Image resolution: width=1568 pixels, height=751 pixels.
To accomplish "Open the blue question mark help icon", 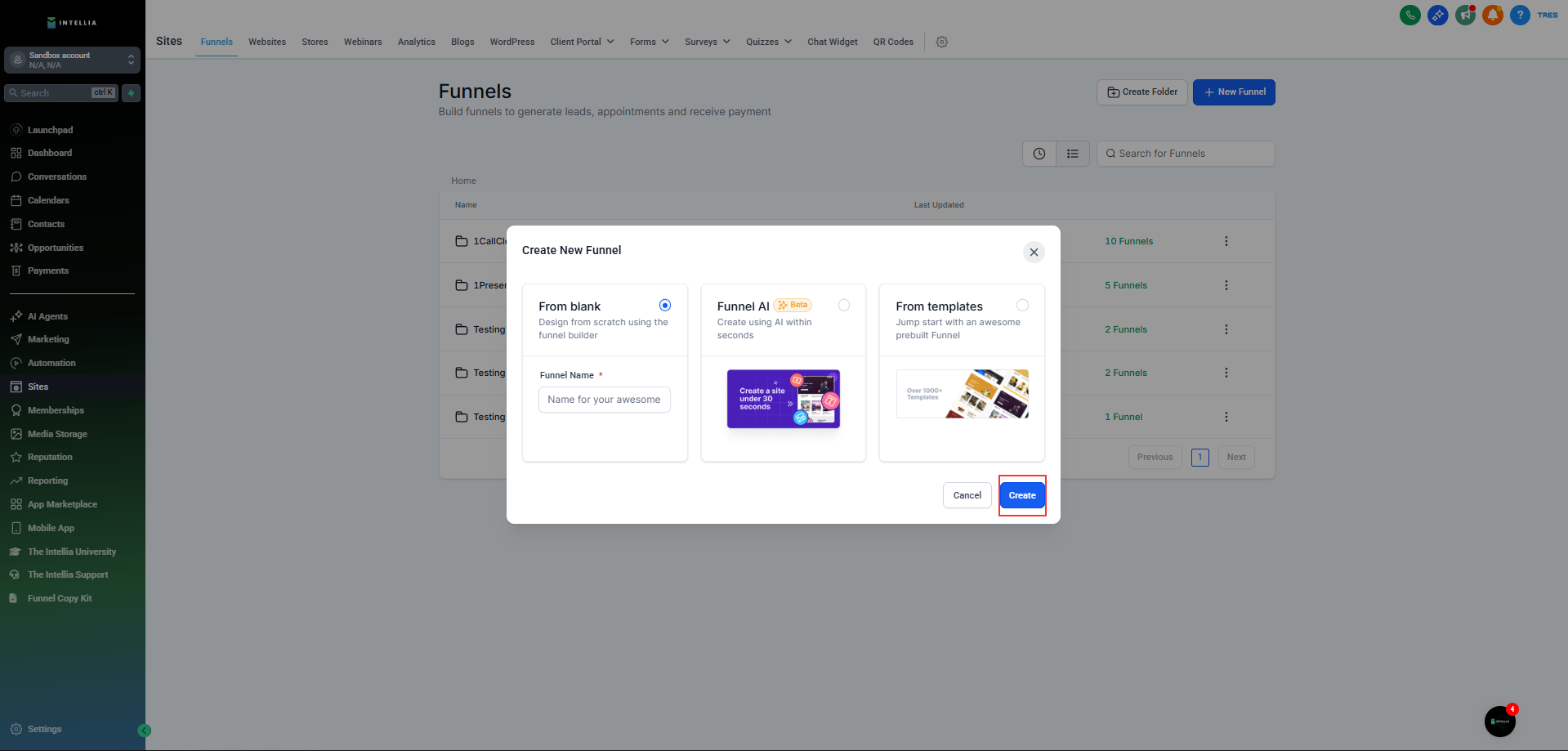I will tap(1520, 15).
